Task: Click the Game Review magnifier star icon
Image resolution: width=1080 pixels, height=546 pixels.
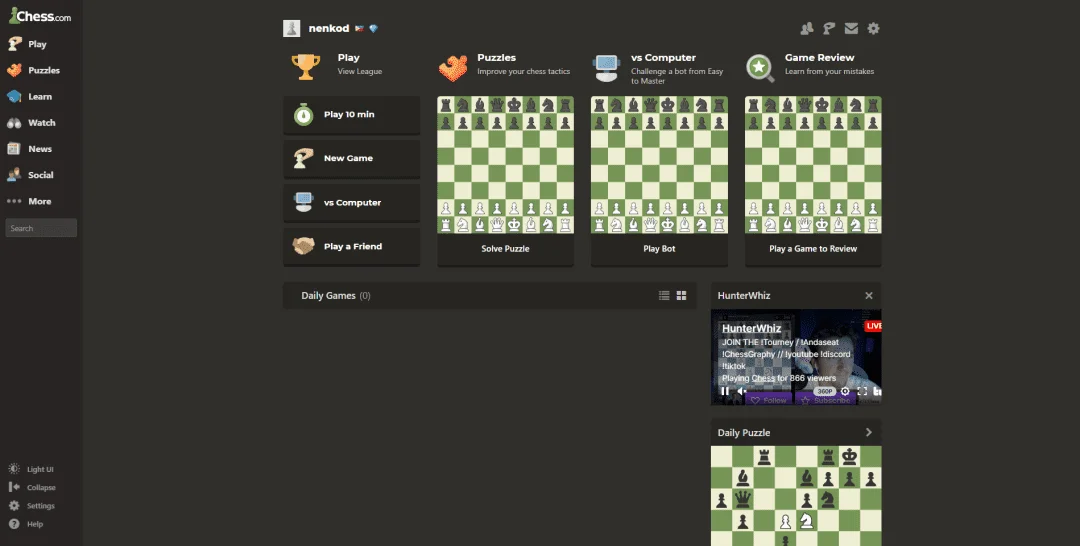Action: click(x=760, y=68)
